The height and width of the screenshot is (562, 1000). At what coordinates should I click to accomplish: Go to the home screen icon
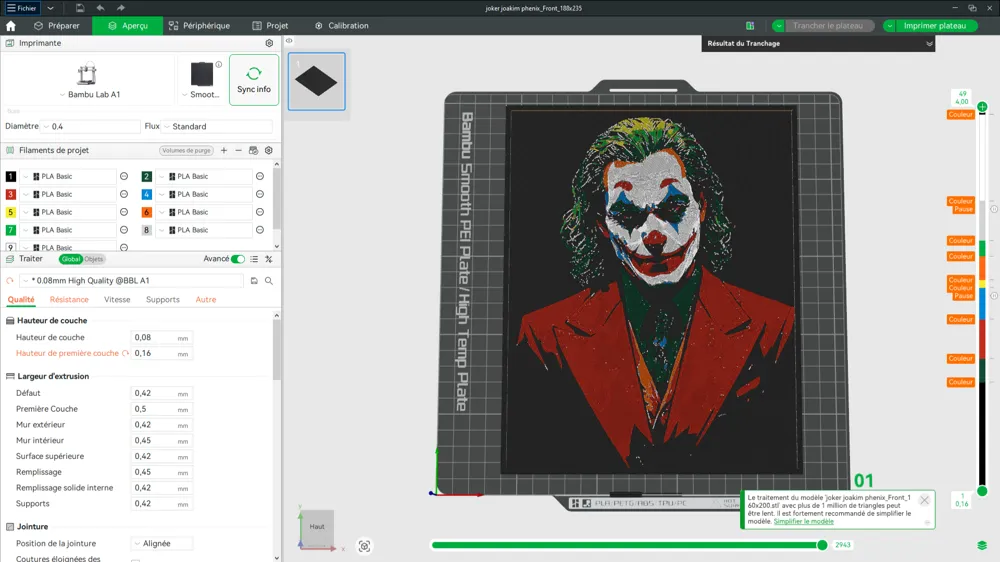[11, 26]
